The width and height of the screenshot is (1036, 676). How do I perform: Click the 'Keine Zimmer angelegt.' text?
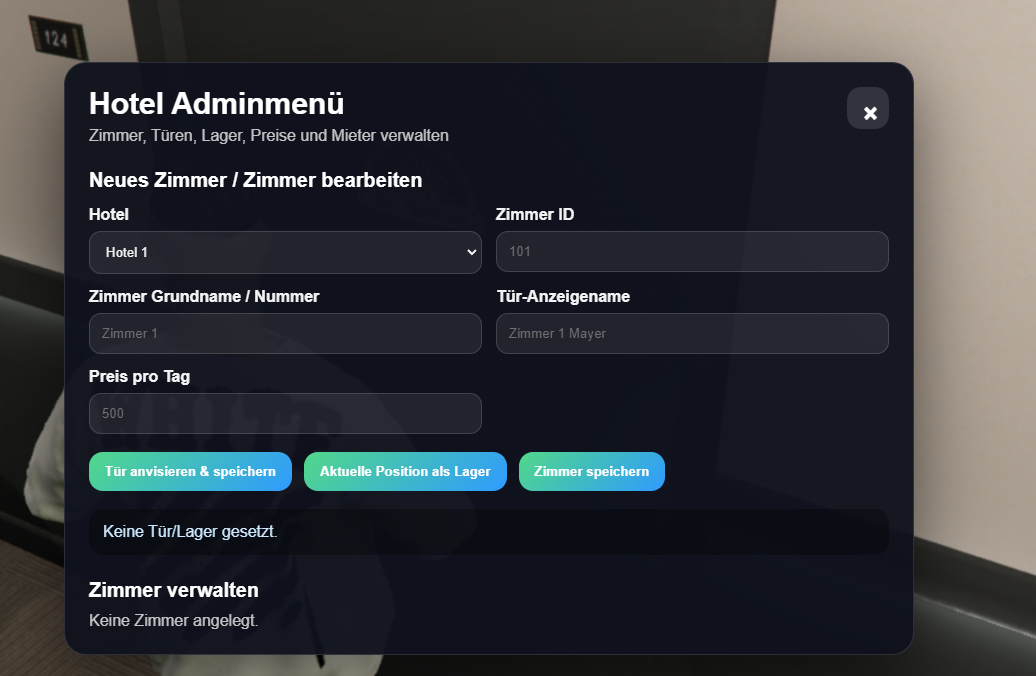[x=173, y=620]
